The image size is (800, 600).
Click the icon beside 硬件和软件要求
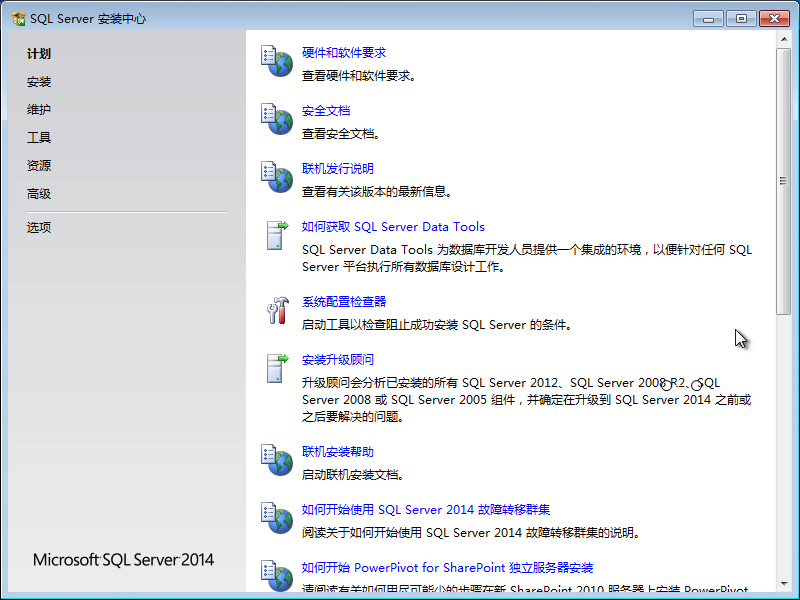(277, 61)
